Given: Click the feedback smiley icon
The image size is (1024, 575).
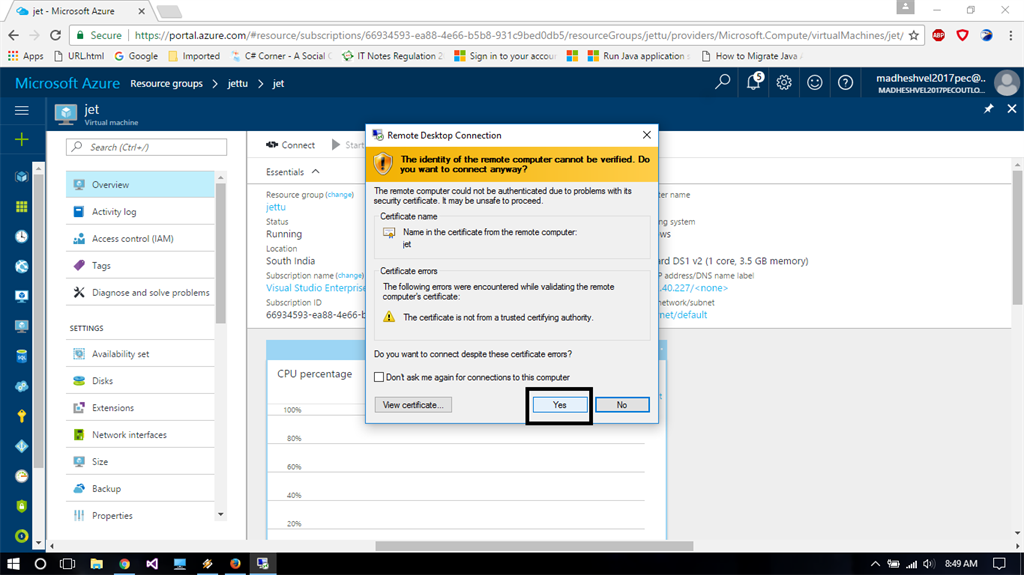Looking at the screenshot, I should tap(814, 82).
